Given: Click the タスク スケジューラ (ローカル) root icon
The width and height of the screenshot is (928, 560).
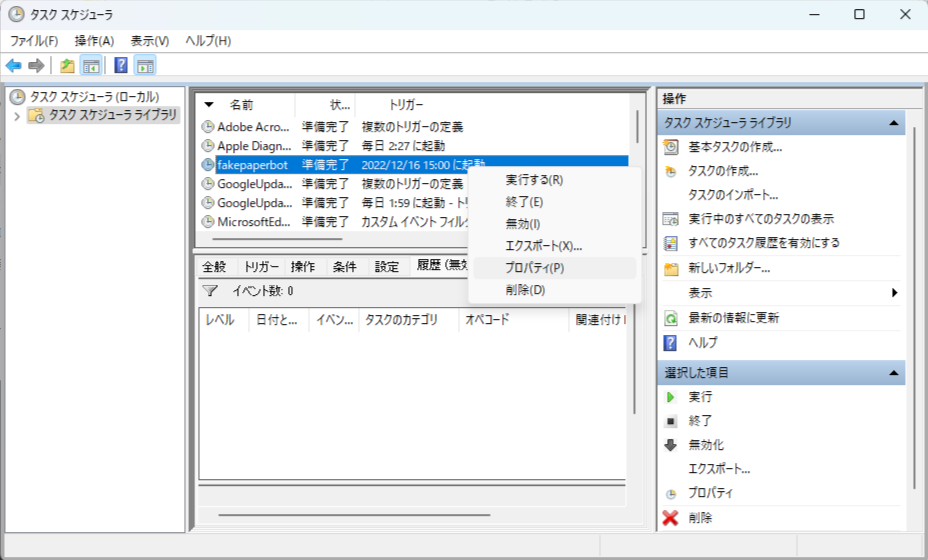Looking at the screenshot, I should click(18, 97).
